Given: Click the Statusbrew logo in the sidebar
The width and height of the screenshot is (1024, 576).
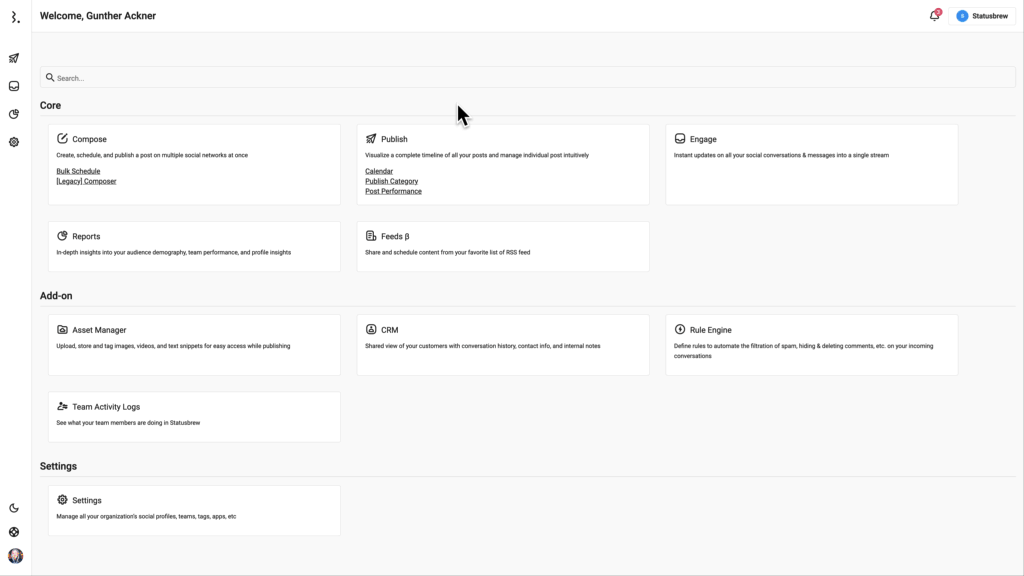Looking at the screenshot, I should coord(14,17).
